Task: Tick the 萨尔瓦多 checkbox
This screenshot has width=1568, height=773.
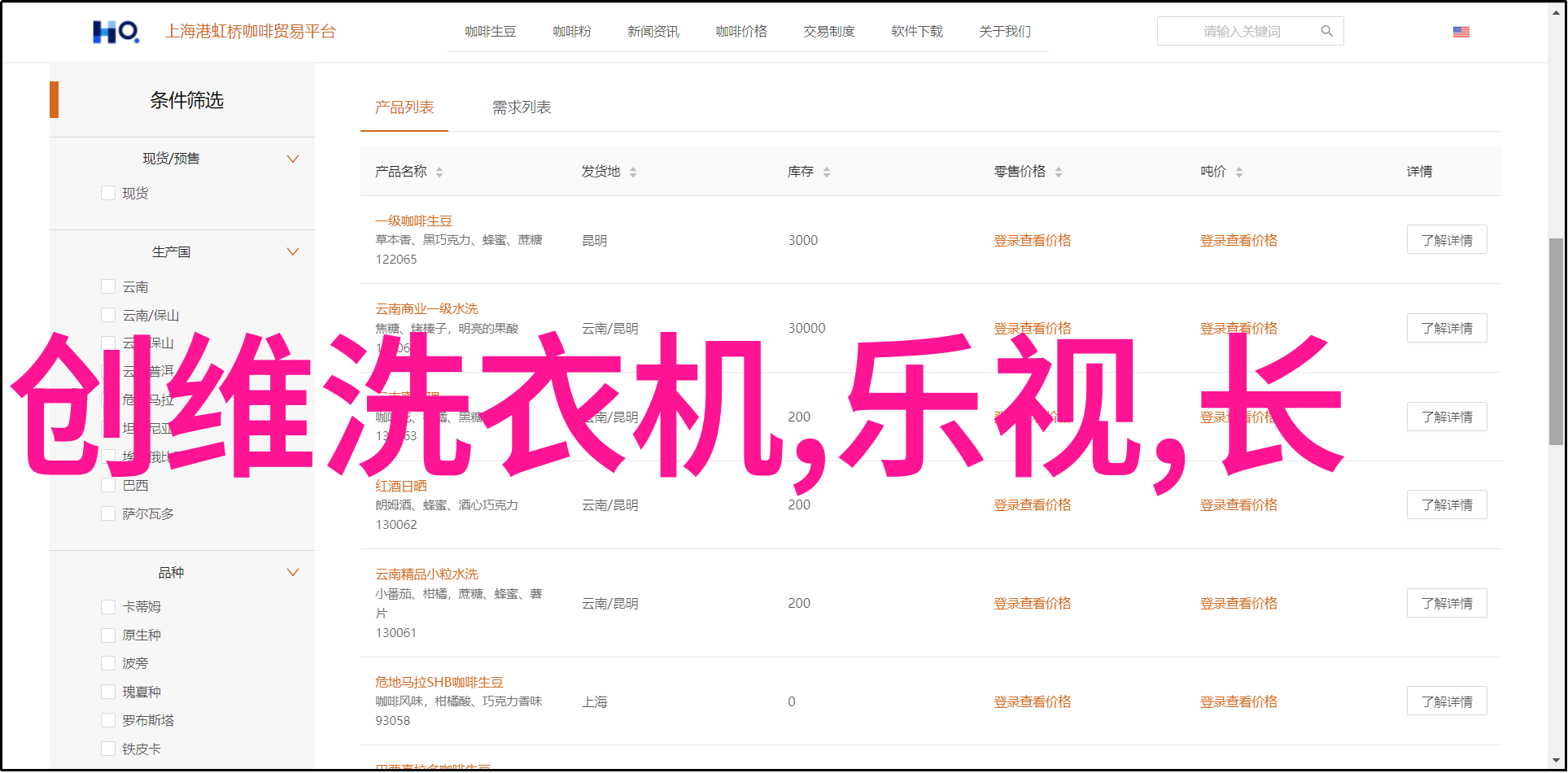Action: 108,513
